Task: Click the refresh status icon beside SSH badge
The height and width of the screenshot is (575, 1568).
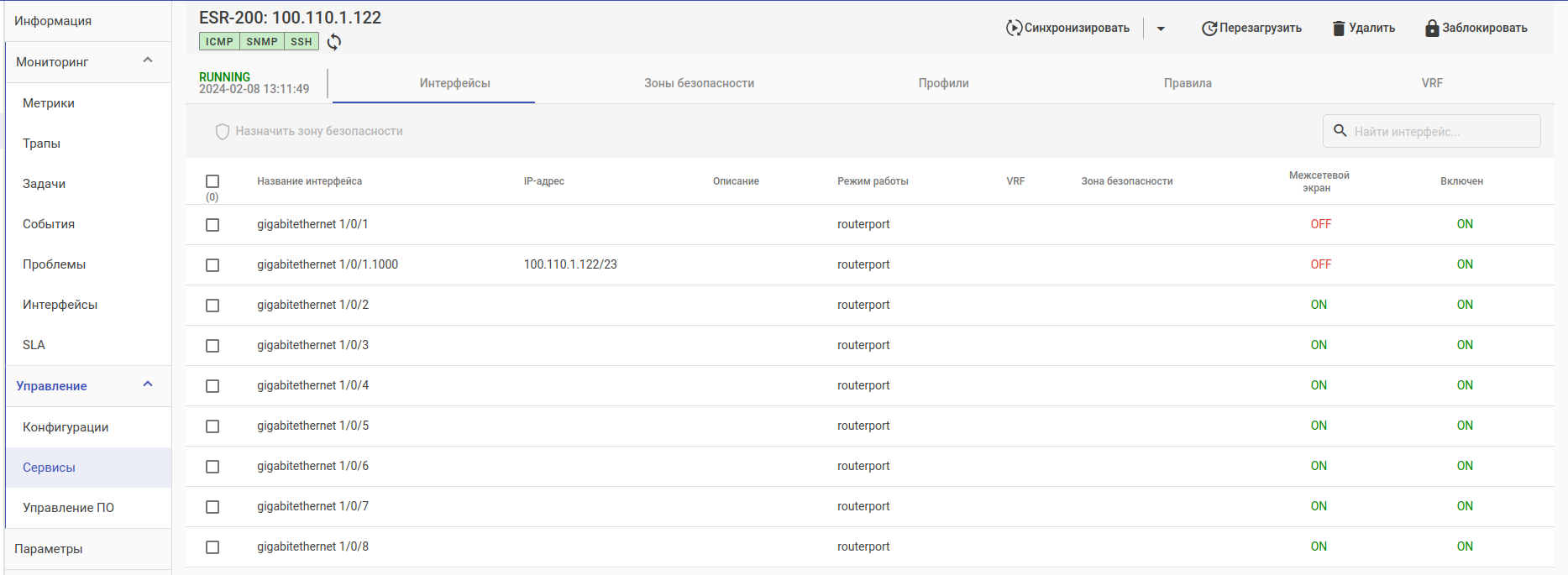Action: pos(334,42)
